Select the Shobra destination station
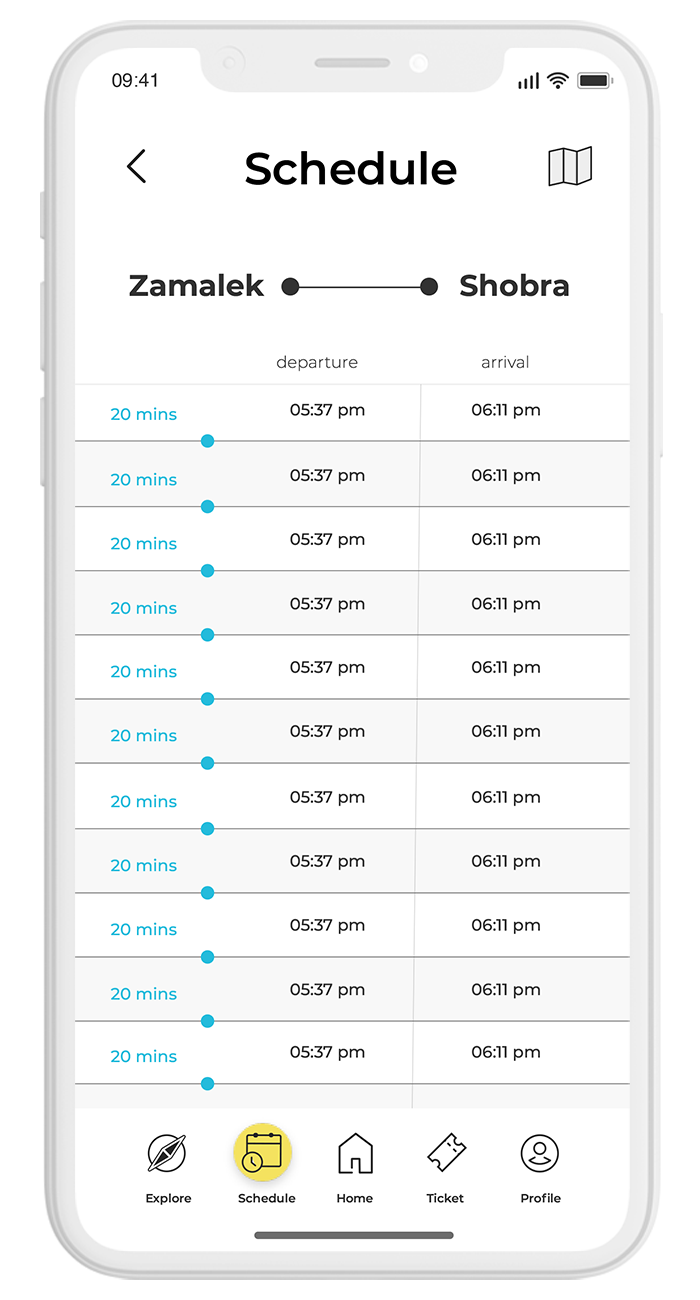This screenshot has width=700, height=1300. pos(514,286)
